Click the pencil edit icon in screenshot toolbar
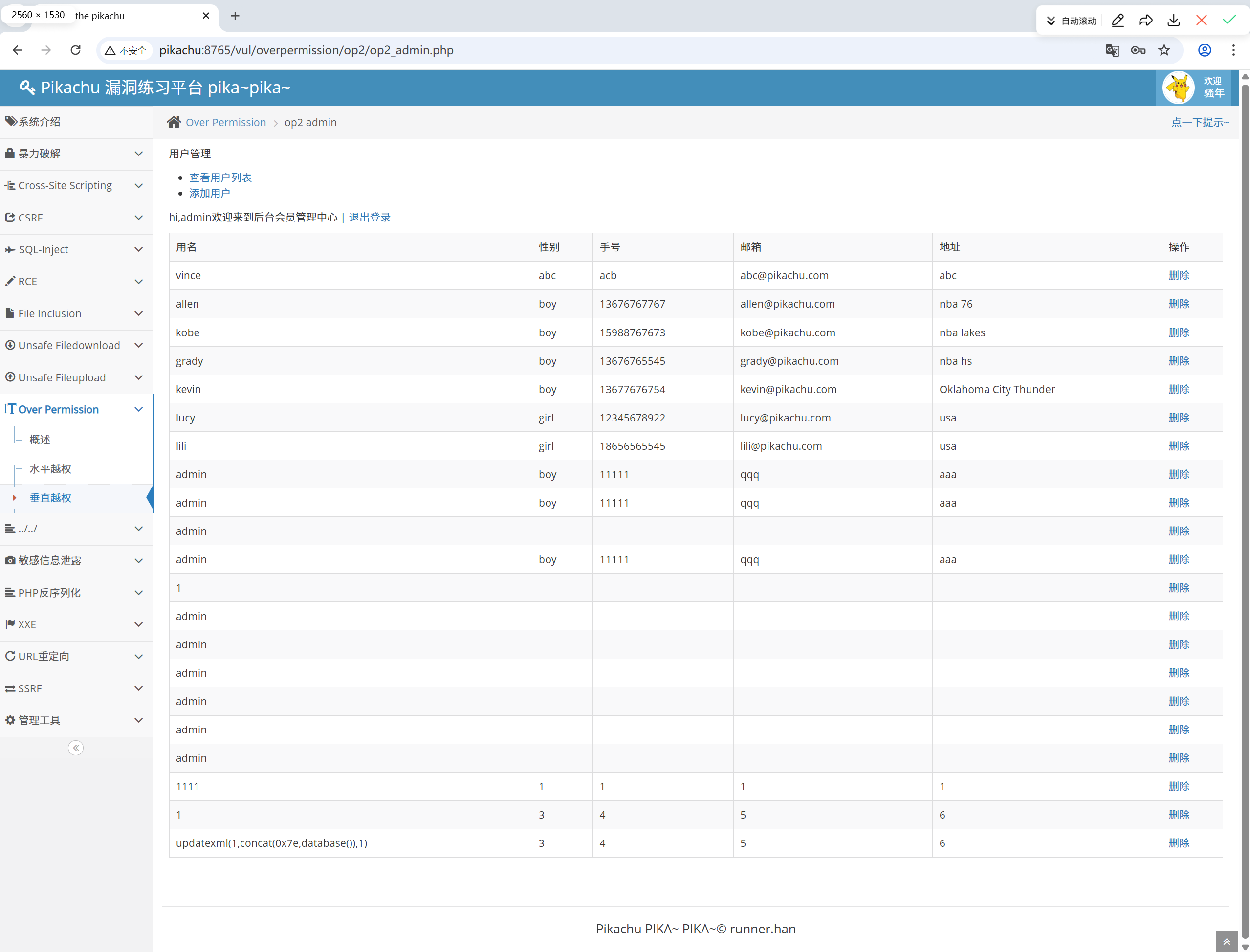 tap(1118, 21)
